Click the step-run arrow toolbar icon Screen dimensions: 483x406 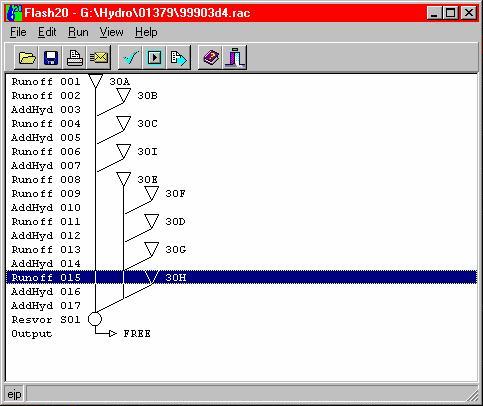pyautogui.click(x=178, y=58)
